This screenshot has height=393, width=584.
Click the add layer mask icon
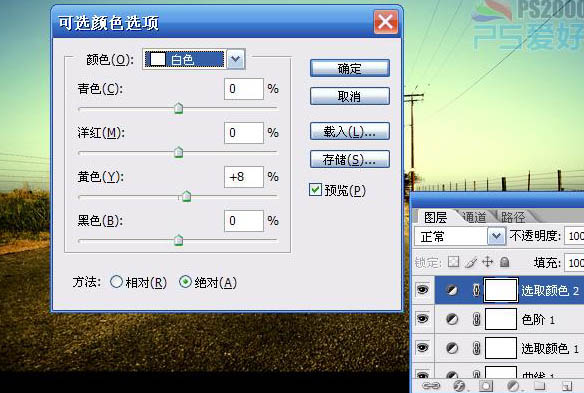click(486, 386)
